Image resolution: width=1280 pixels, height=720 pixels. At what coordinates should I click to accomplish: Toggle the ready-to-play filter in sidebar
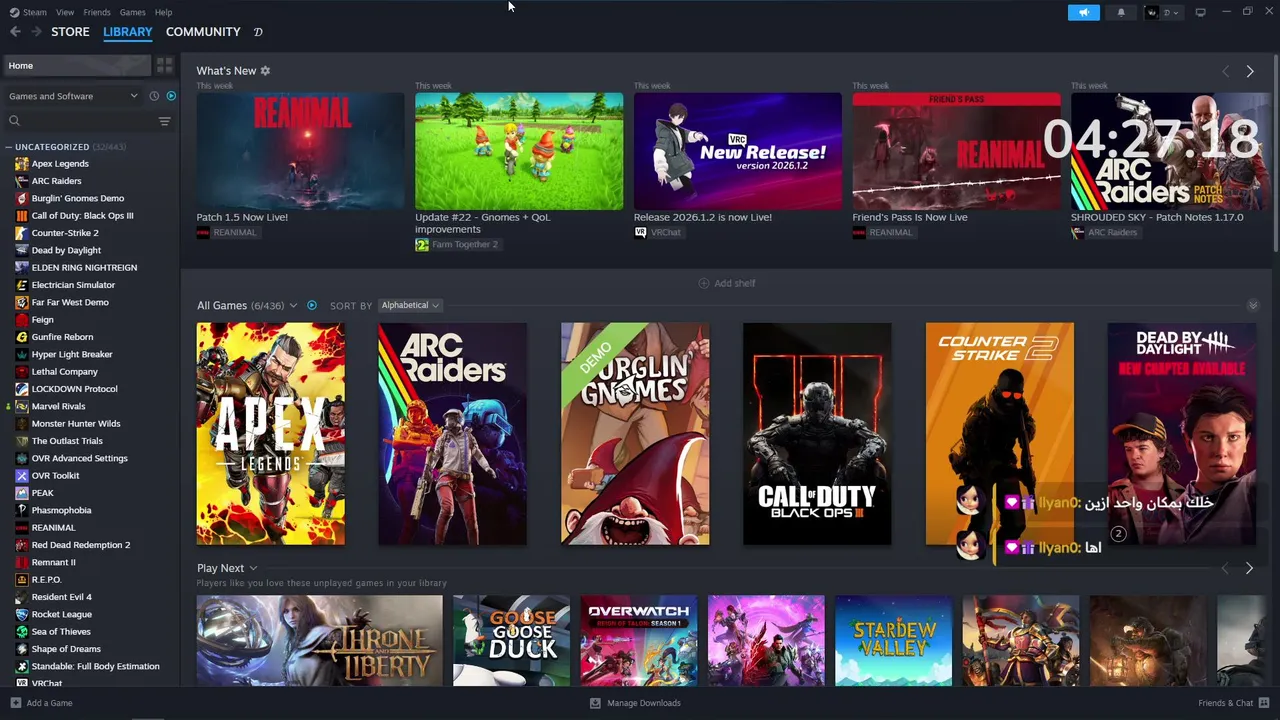(171, 96)
